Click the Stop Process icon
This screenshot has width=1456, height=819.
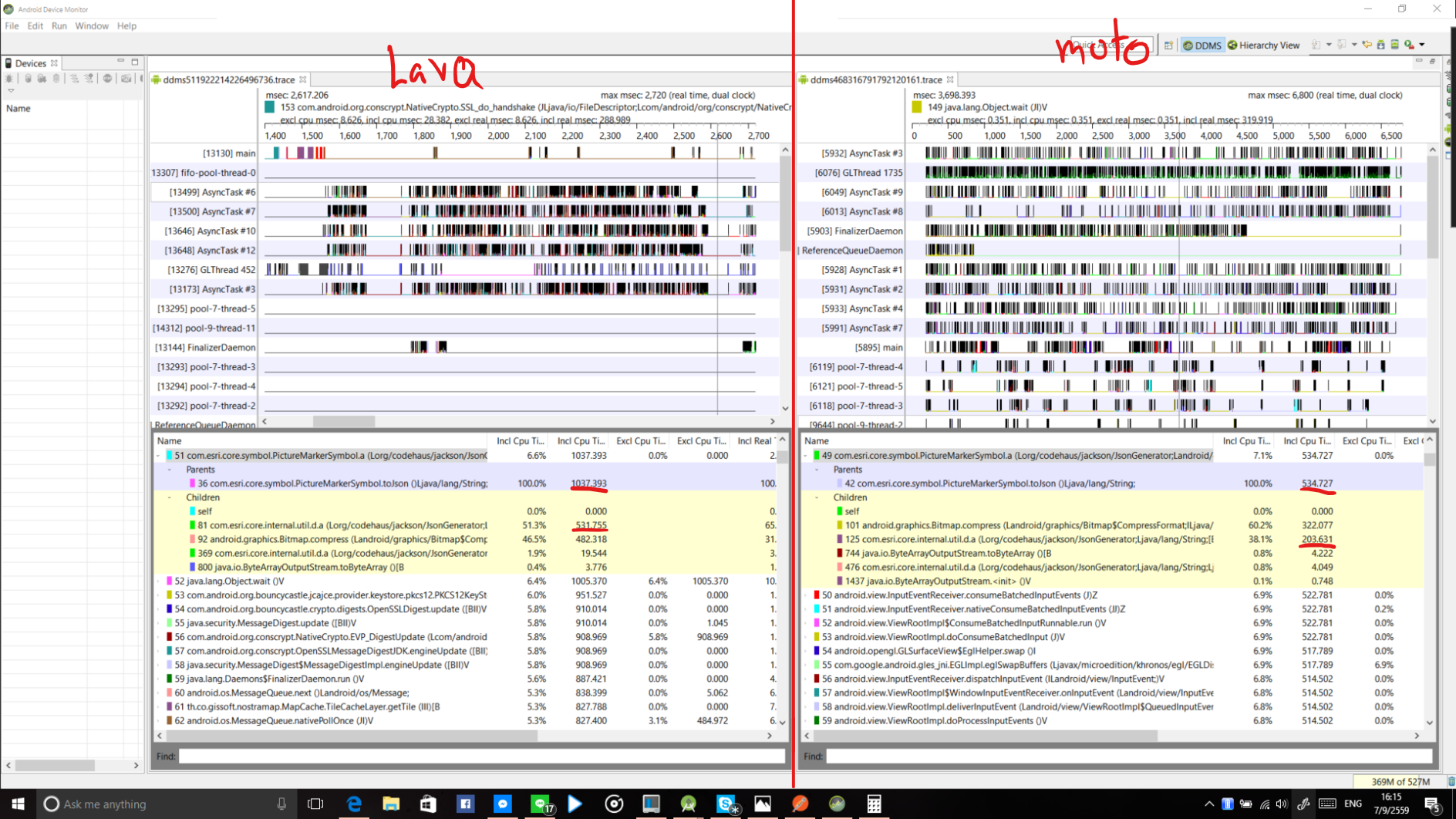pos(107,79)
